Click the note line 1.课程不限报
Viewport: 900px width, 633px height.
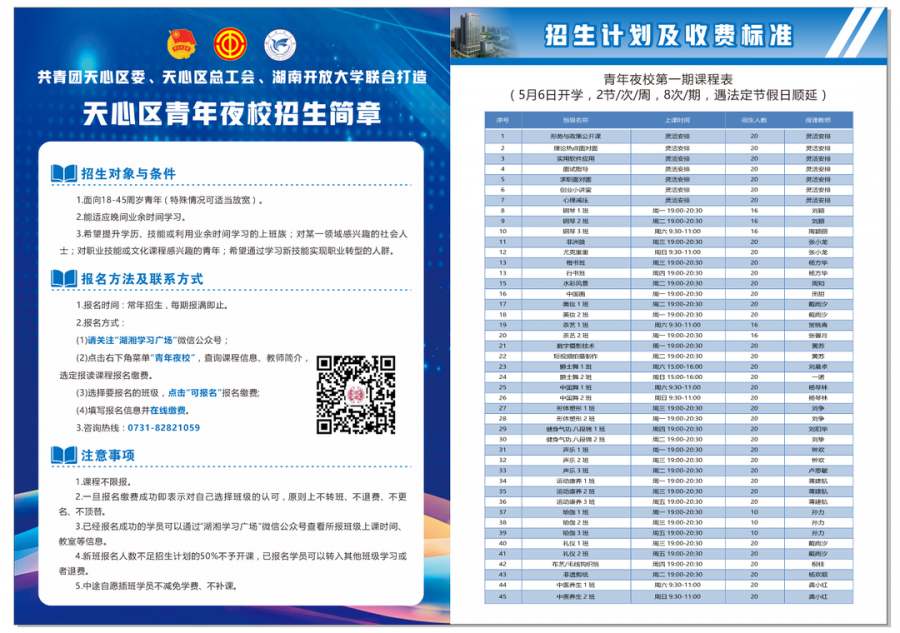click(x=104, y=481)
